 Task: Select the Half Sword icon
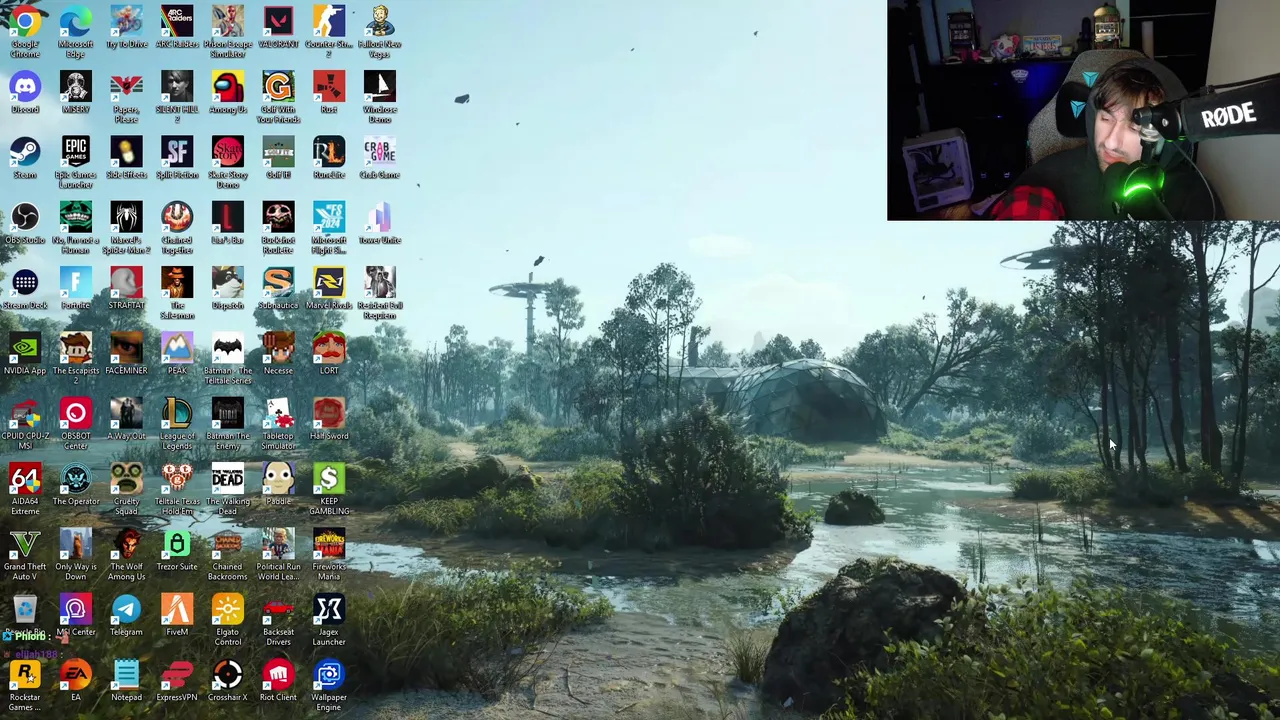pyautogui.click(x=329, y=419)
